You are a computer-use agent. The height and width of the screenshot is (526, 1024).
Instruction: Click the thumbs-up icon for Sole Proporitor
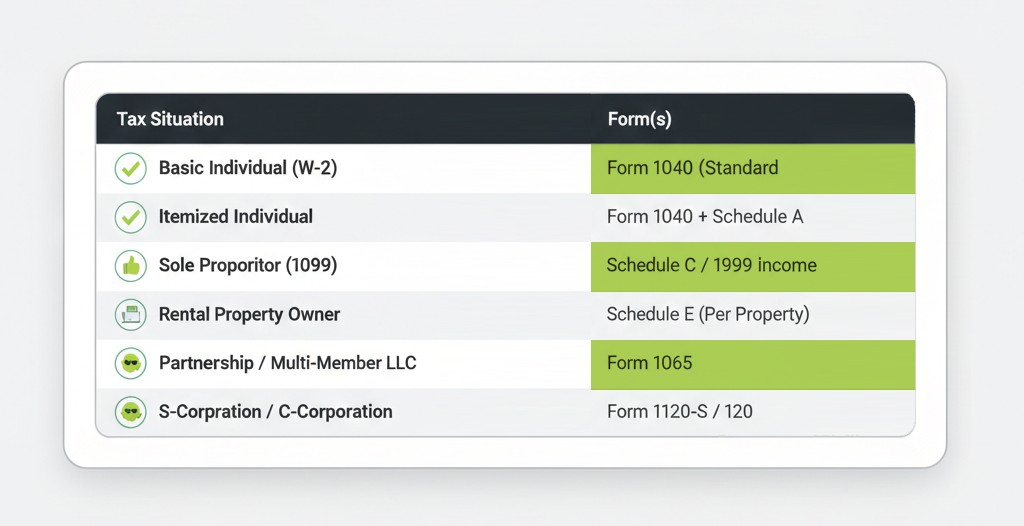click(130, 265)
